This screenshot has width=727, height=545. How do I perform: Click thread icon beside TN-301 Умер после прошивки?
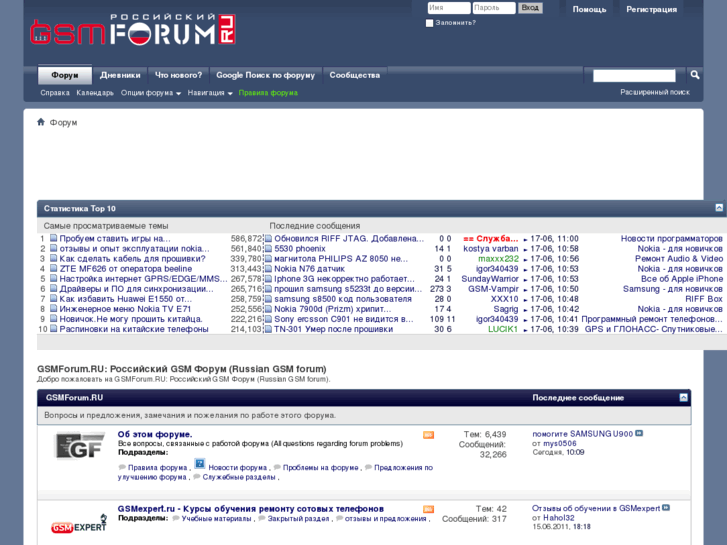tap(268, 329)
